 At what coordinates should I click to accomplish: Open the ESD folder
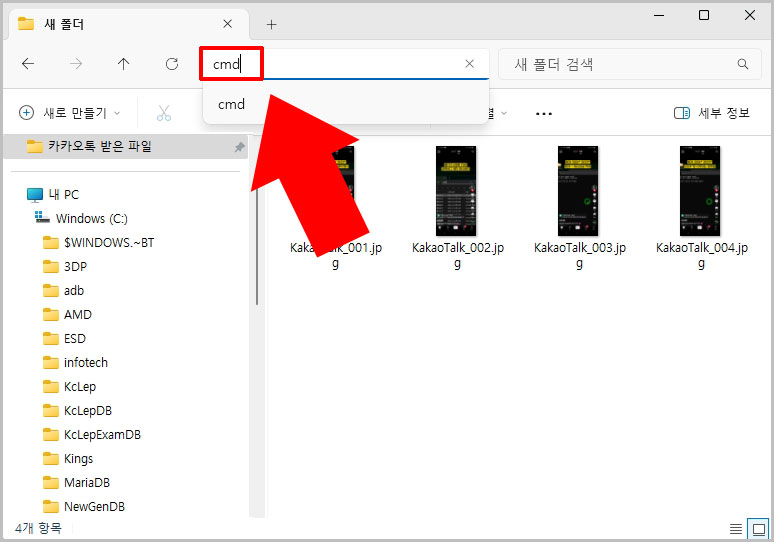coord(64,339)
